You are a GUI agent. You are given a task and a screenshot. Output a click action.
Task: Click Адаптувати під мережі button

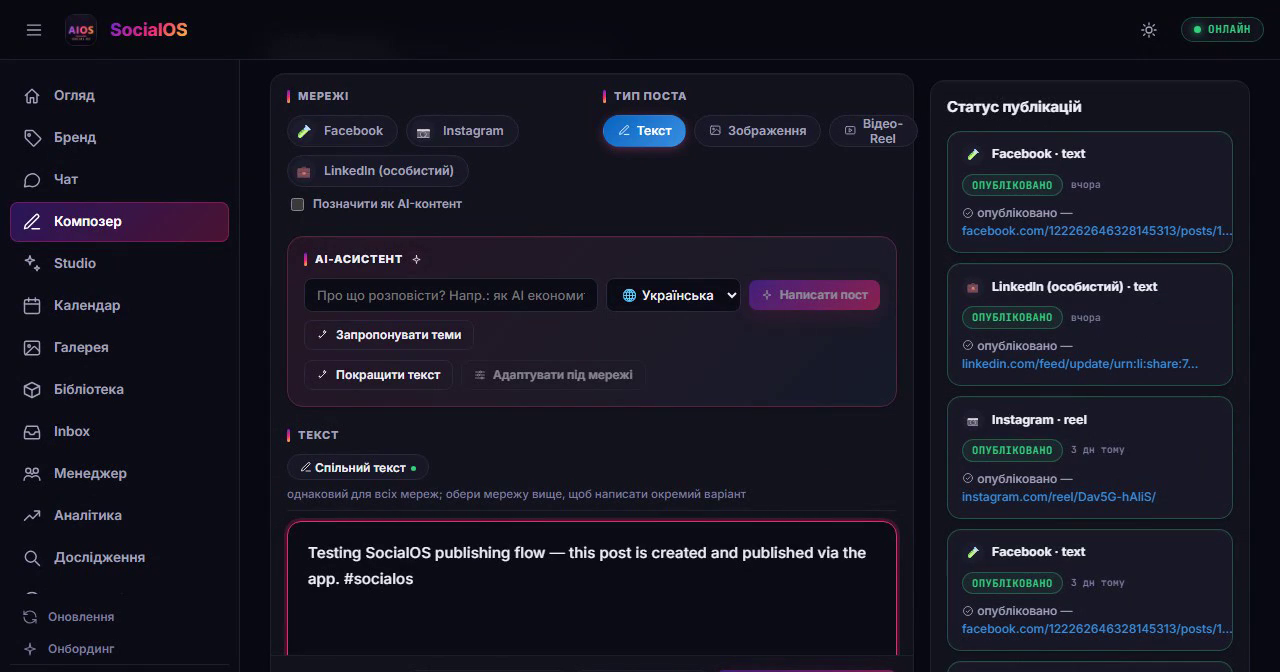point(553,375)
